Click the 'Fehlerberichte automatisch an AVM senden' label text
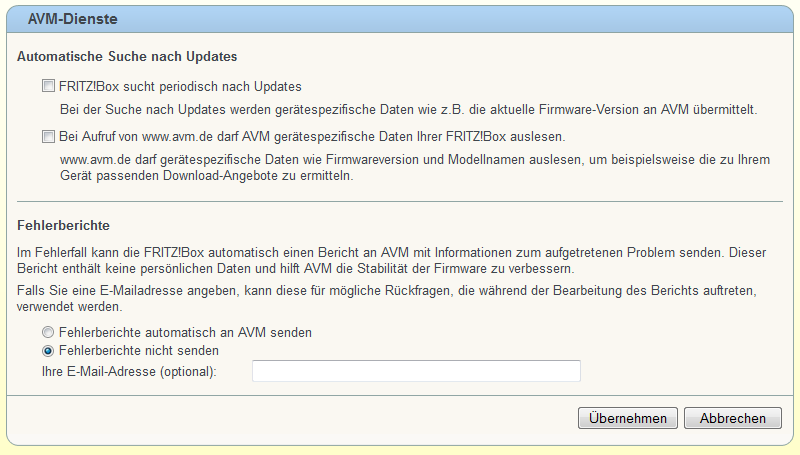Viewport: 800px width, 455px height. pyautogui.click(x=185, y=333)
